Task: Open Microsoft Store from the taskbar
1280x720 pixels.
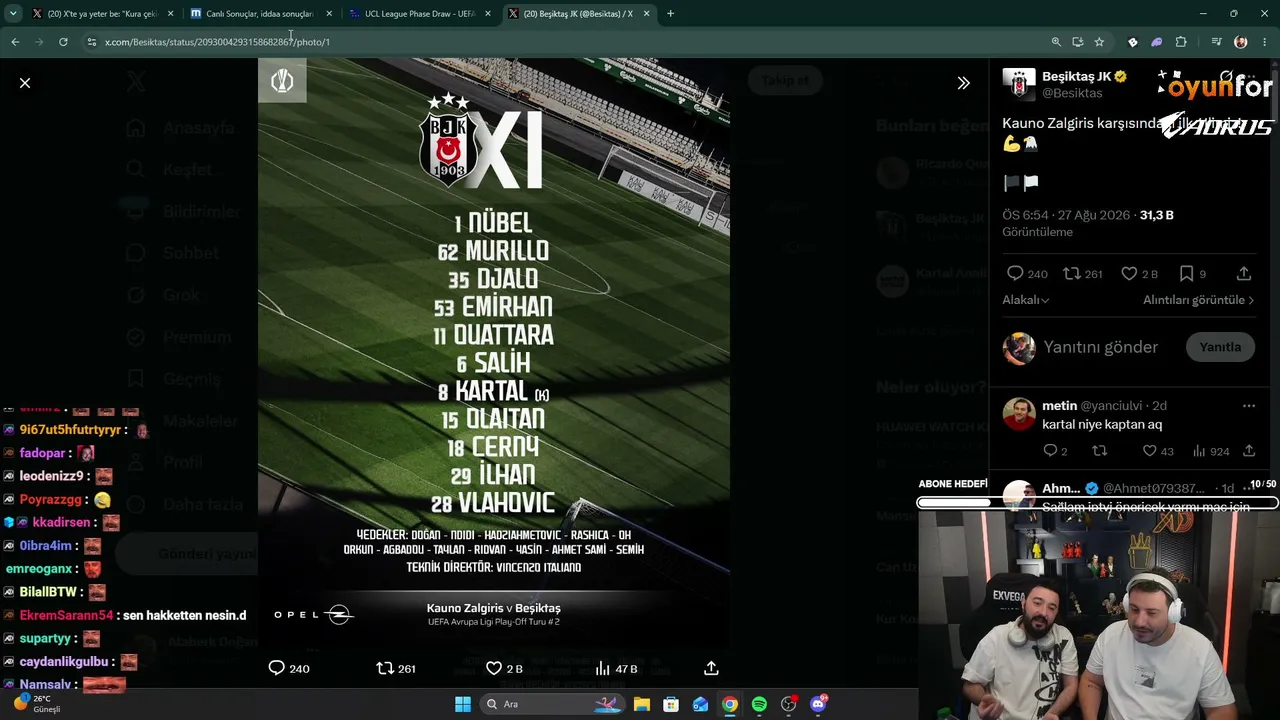Action: click(x=671, y=704)
